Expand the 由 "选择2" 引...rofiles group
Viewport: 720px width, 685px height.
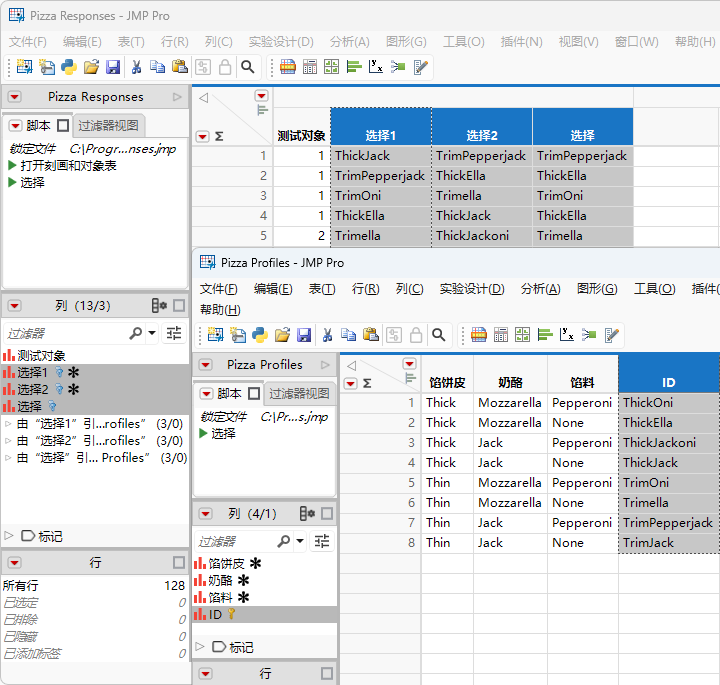click(8, 441)
